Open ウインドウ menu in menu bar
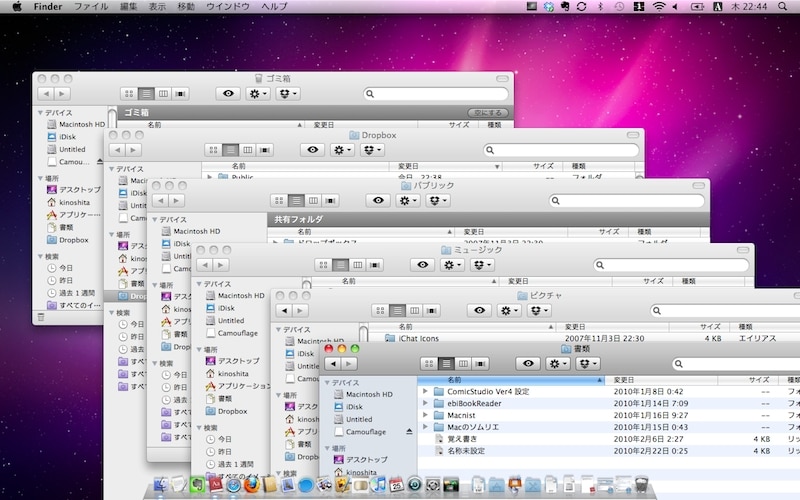Viewport: 800px width, 500px height. tap(228, 7)
